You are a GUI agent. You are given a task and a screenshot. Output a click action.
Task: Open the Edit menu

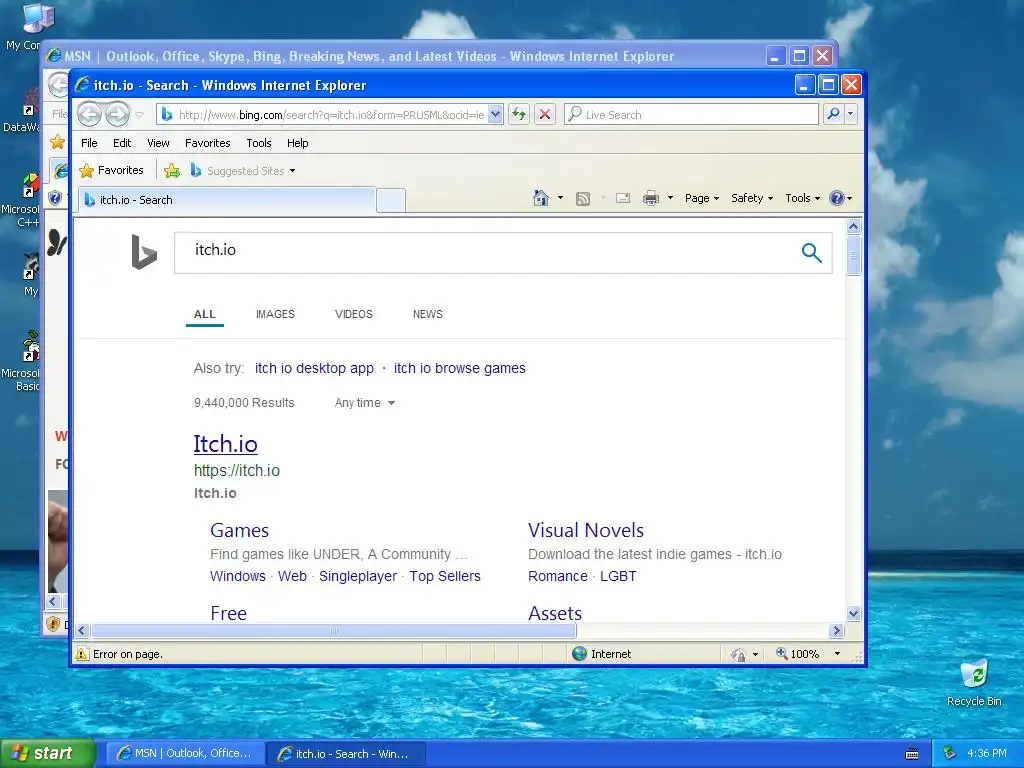(x=121, y=143)
